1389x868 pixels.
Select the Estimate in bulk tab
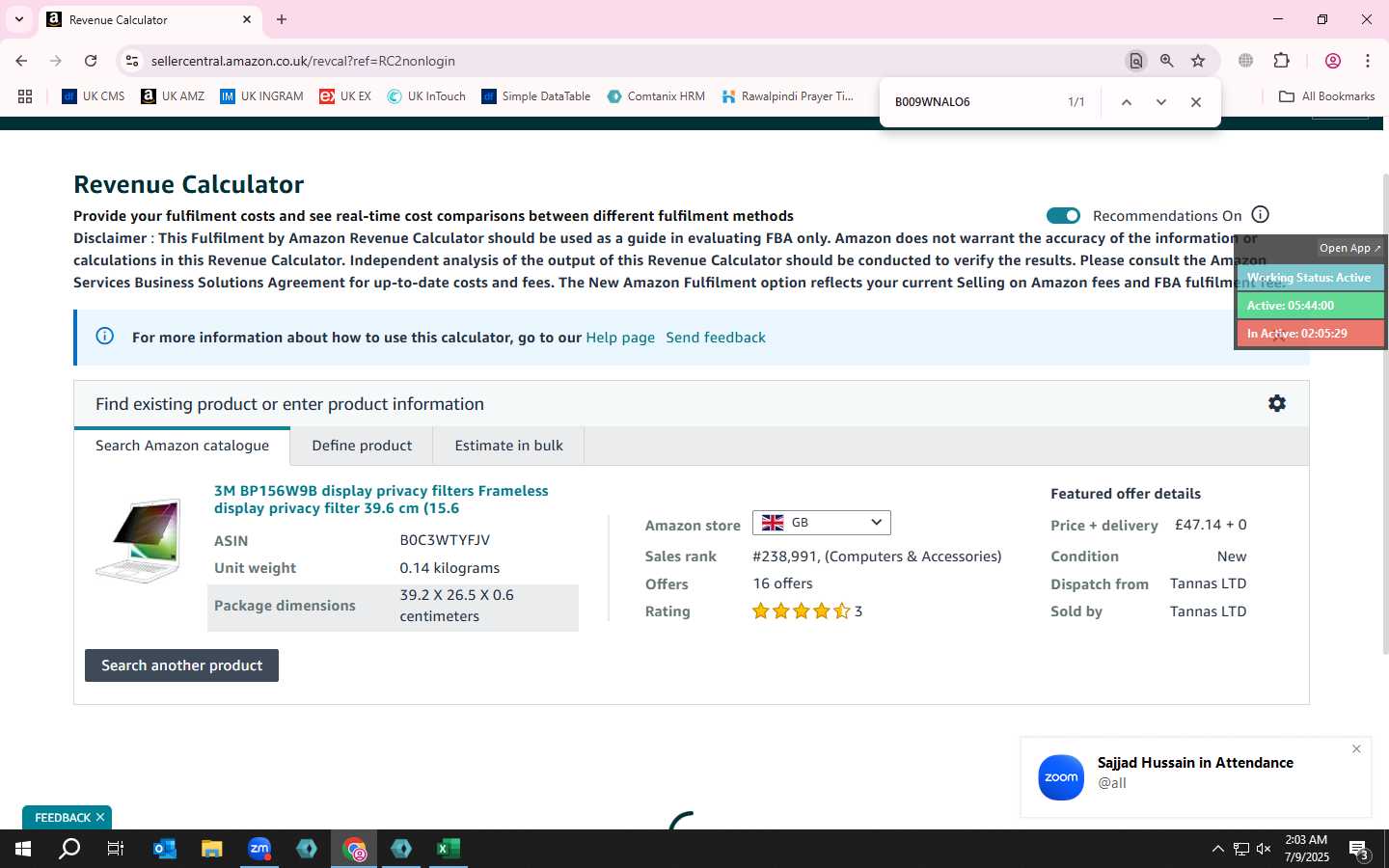point(509,446)
